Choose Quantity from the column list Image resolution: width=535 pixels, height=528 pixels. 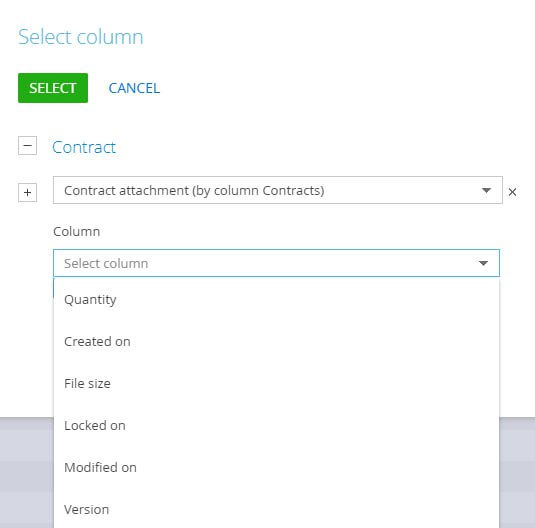[x=276, y=300]
